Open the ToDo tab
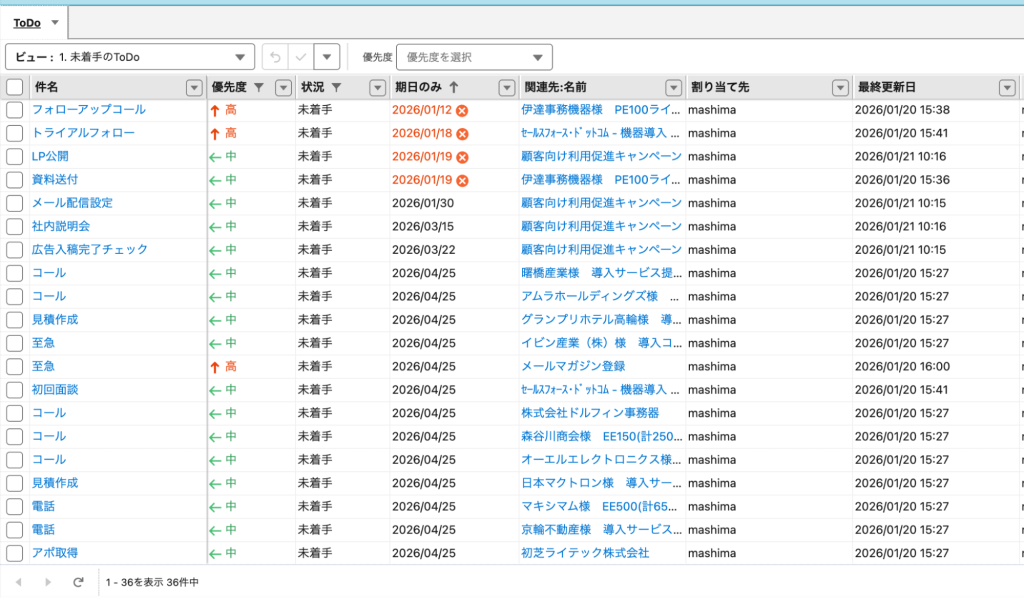 tap(27, 22)
